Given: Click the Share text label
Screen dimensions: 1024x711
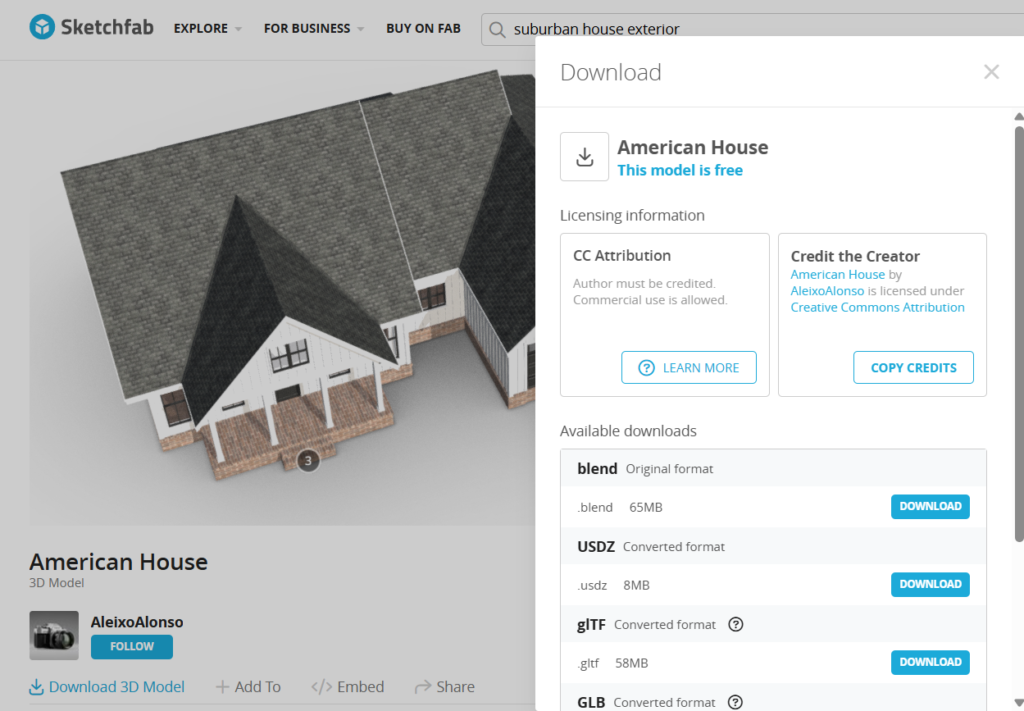Looking at the screenshot, I should pos(455,687).
